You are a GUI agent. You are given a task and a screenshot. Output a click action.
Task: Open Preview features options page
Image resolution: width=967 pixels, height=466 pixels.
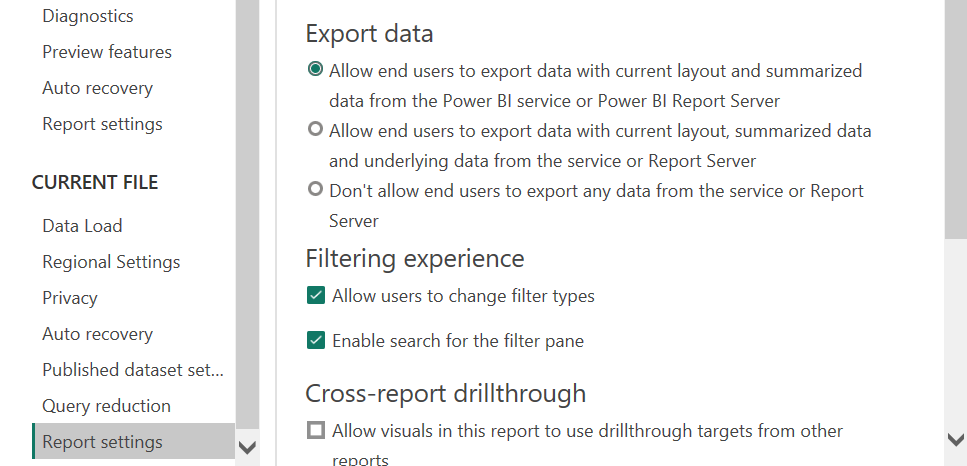(x=107, y=52)
